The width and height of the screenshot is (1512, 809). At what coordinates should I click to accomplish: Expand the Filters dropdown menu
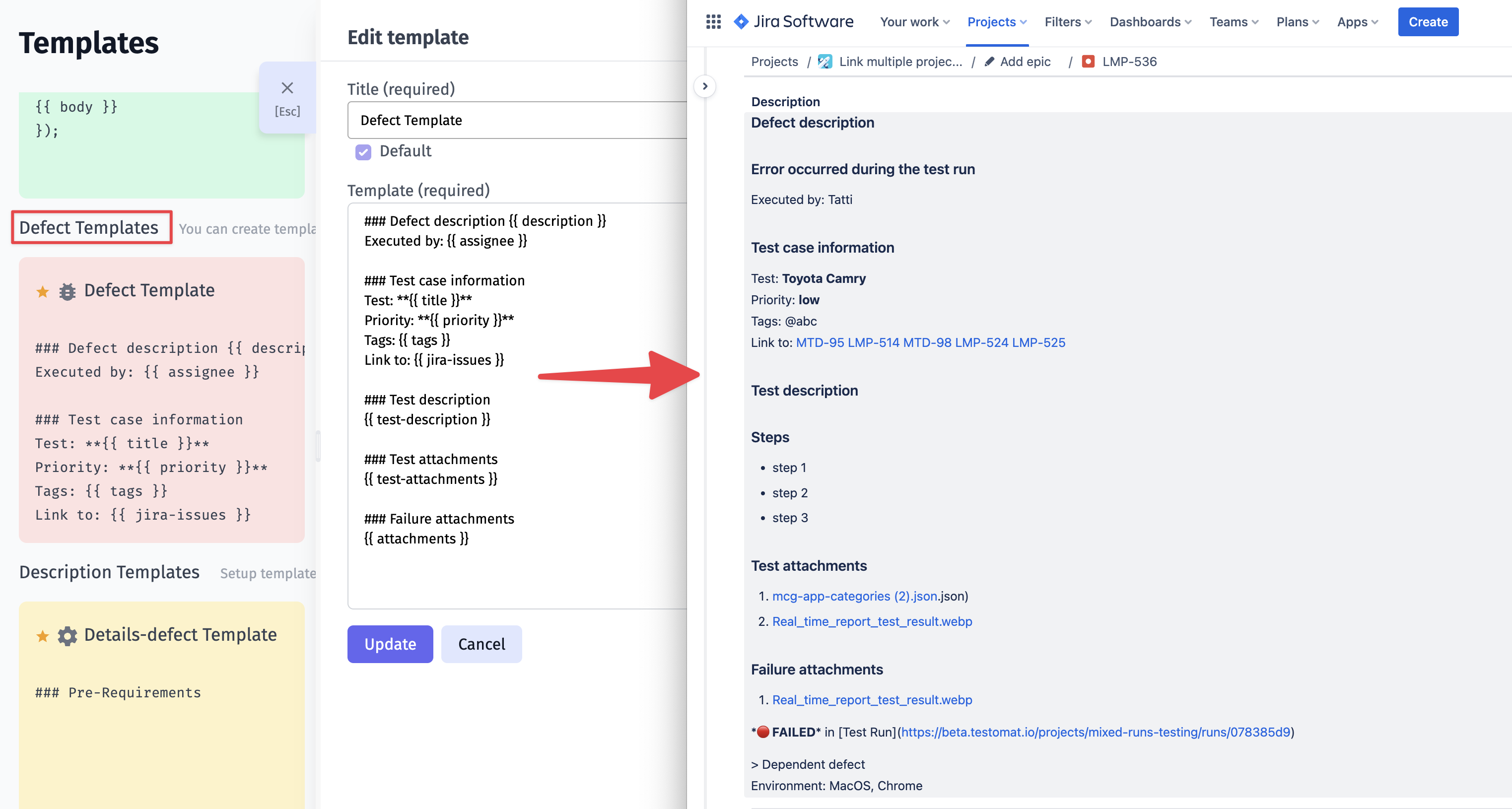click(x=1068, y=22)
